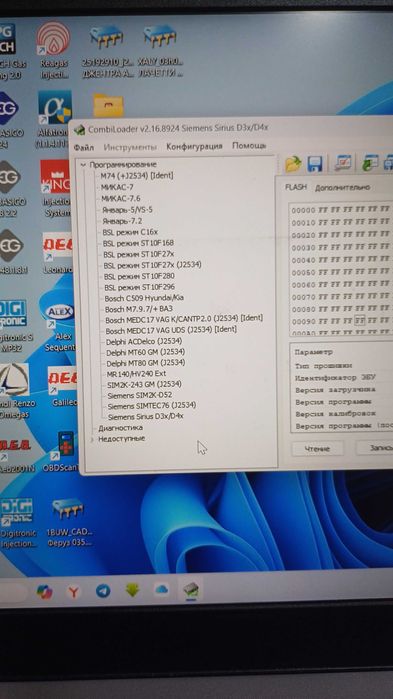Image resolution: width=393 pixels, height=699 pixels.
Task: Open the yellow folder on the desktop
Action: (108, 106)
